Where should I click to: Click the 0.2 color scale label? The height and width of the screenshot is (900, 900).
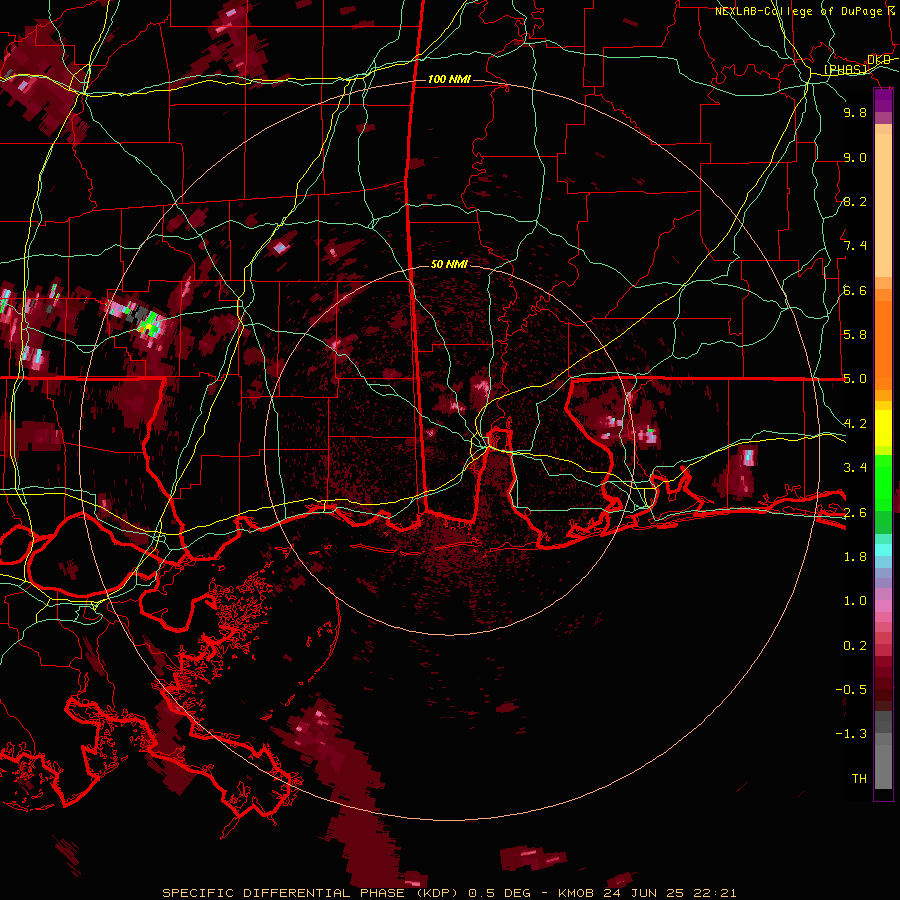tap(855, 646)
